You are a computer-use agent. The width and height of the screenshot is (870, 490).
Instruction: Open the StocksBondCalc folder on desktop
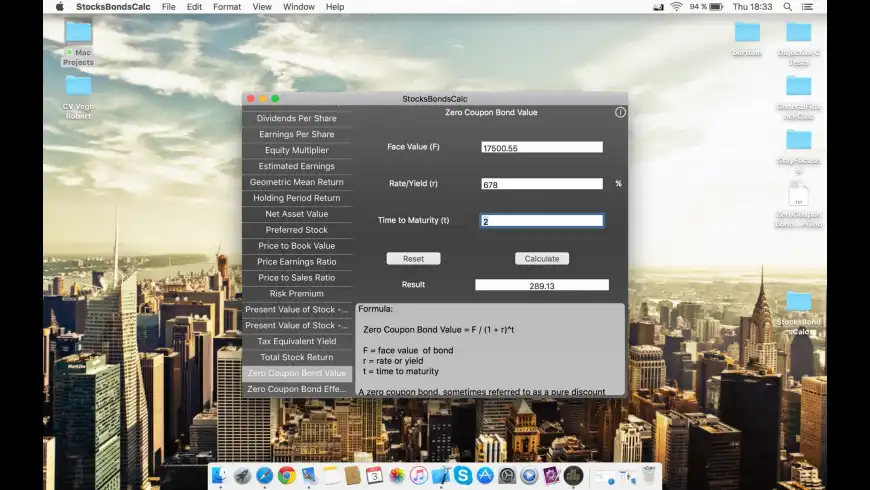click(798, 302)
